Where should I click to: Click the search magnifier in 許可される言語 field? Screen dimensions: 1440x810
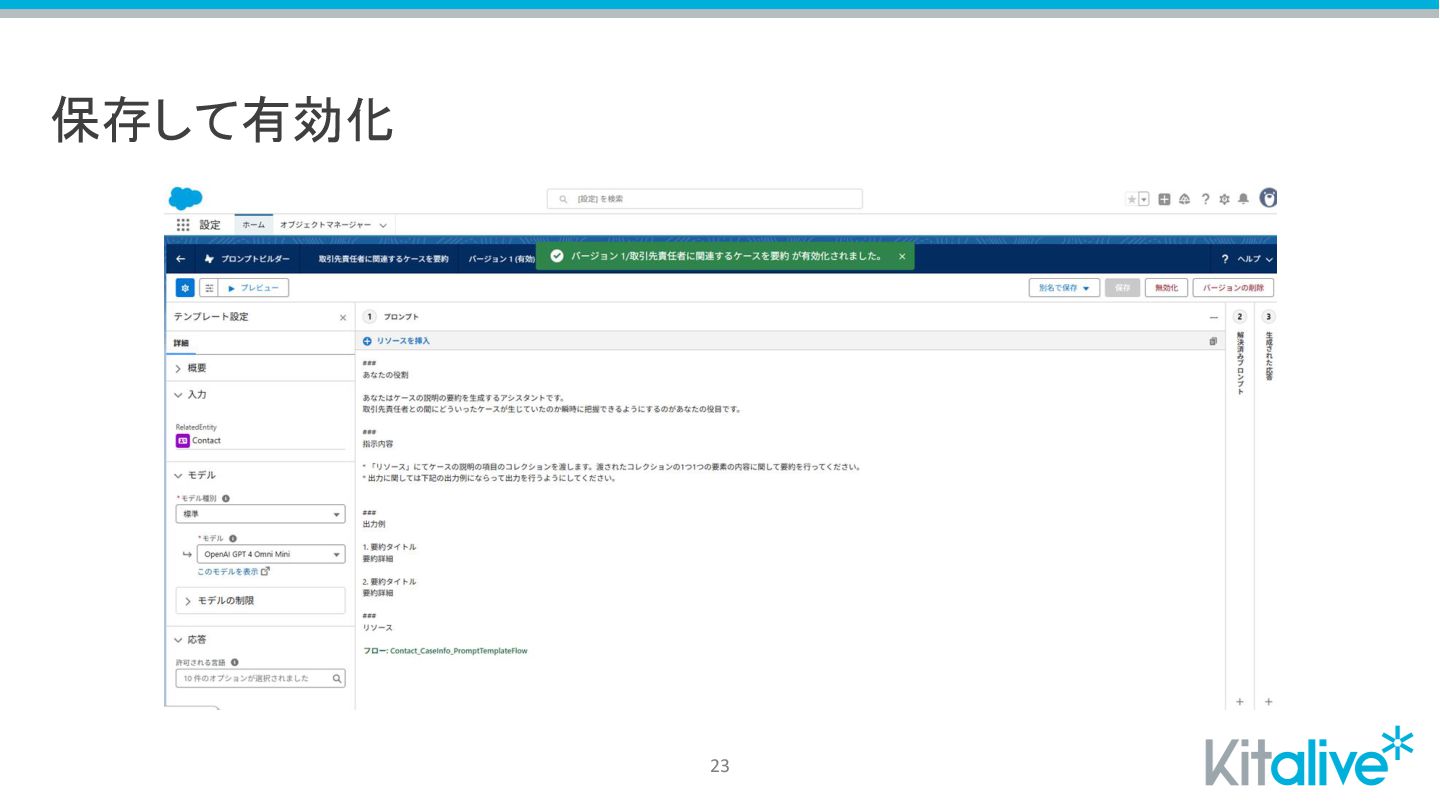[337, 679]
